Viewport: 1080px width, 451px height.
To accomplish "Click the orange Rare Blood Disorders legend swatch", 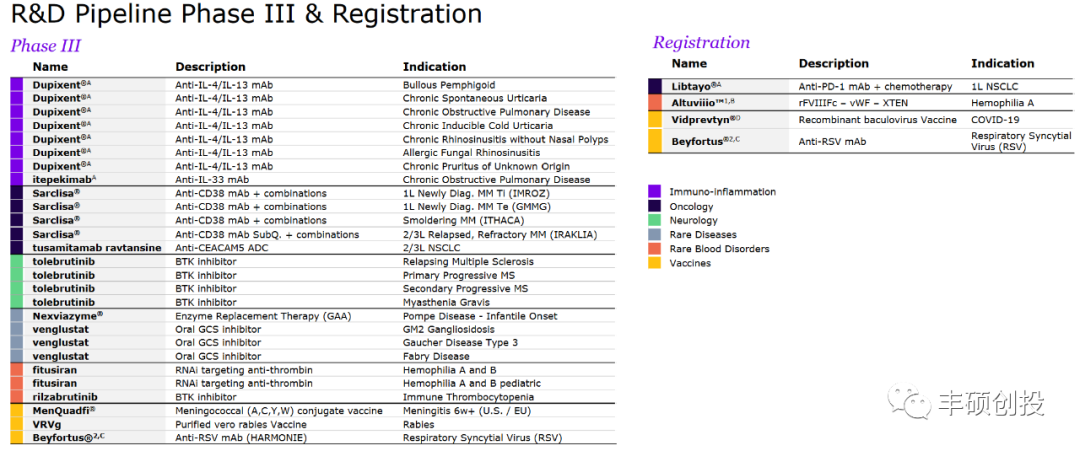I will click(654, 249).
